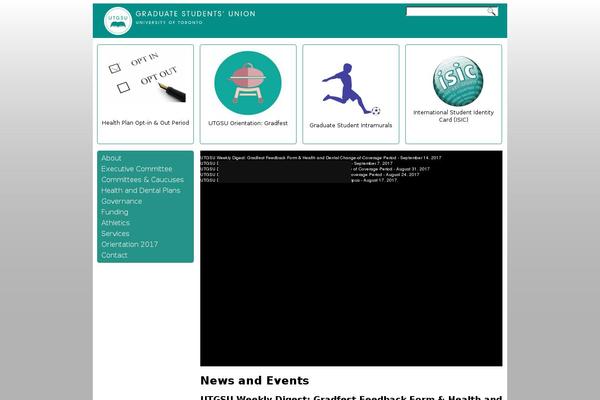Select Funding in the sidebar
The image size is (600, 400).
(115, 212)
